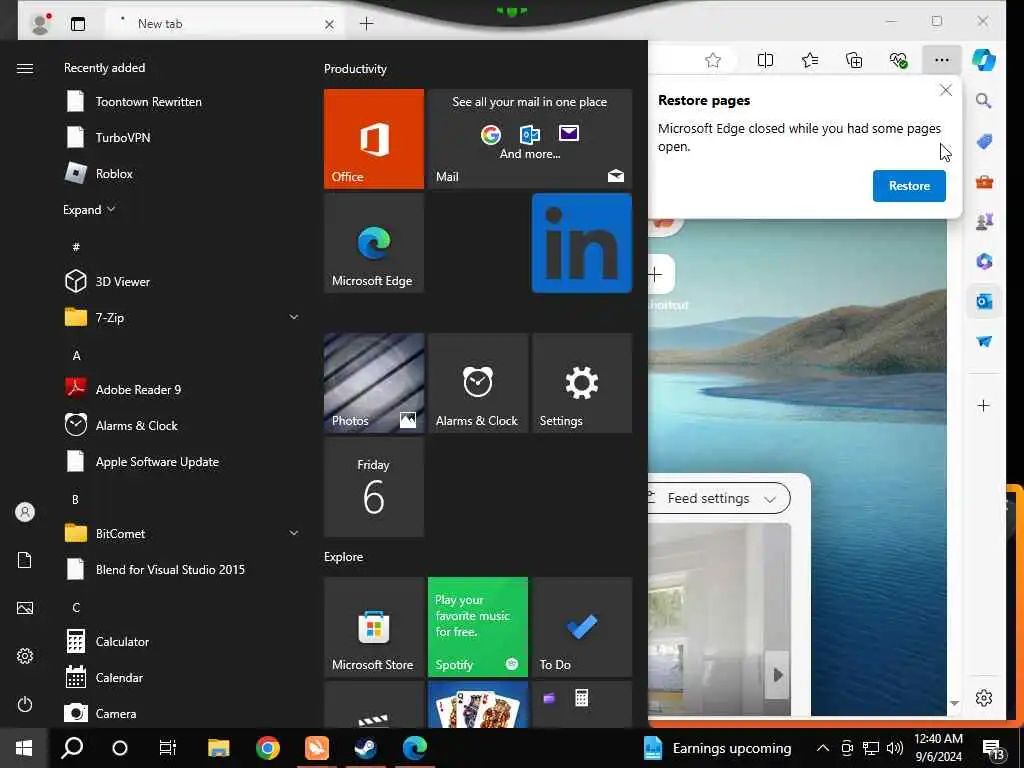This screenshot has height=768, width=1024.
Task: Select the # group header
Action: 76,247
